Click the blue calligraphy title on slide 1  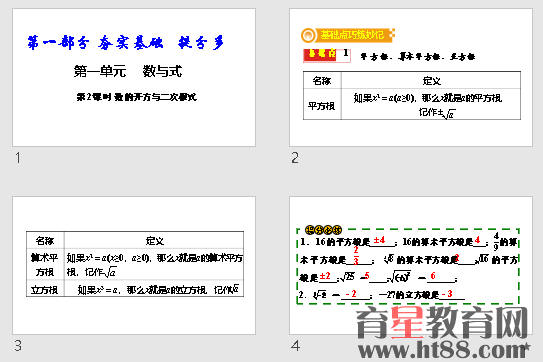click(126, 43)
